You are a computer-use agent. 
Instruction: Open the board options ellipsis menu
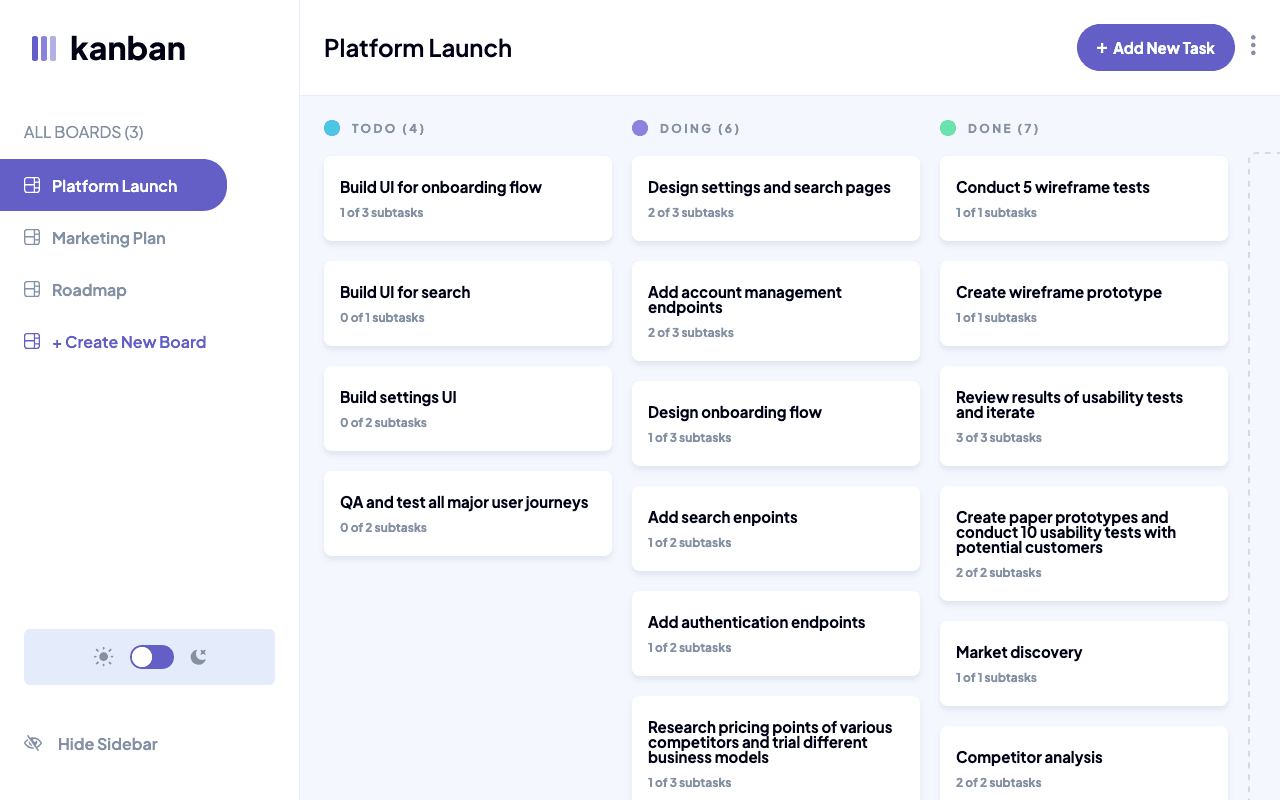(x=1253, y=45)
